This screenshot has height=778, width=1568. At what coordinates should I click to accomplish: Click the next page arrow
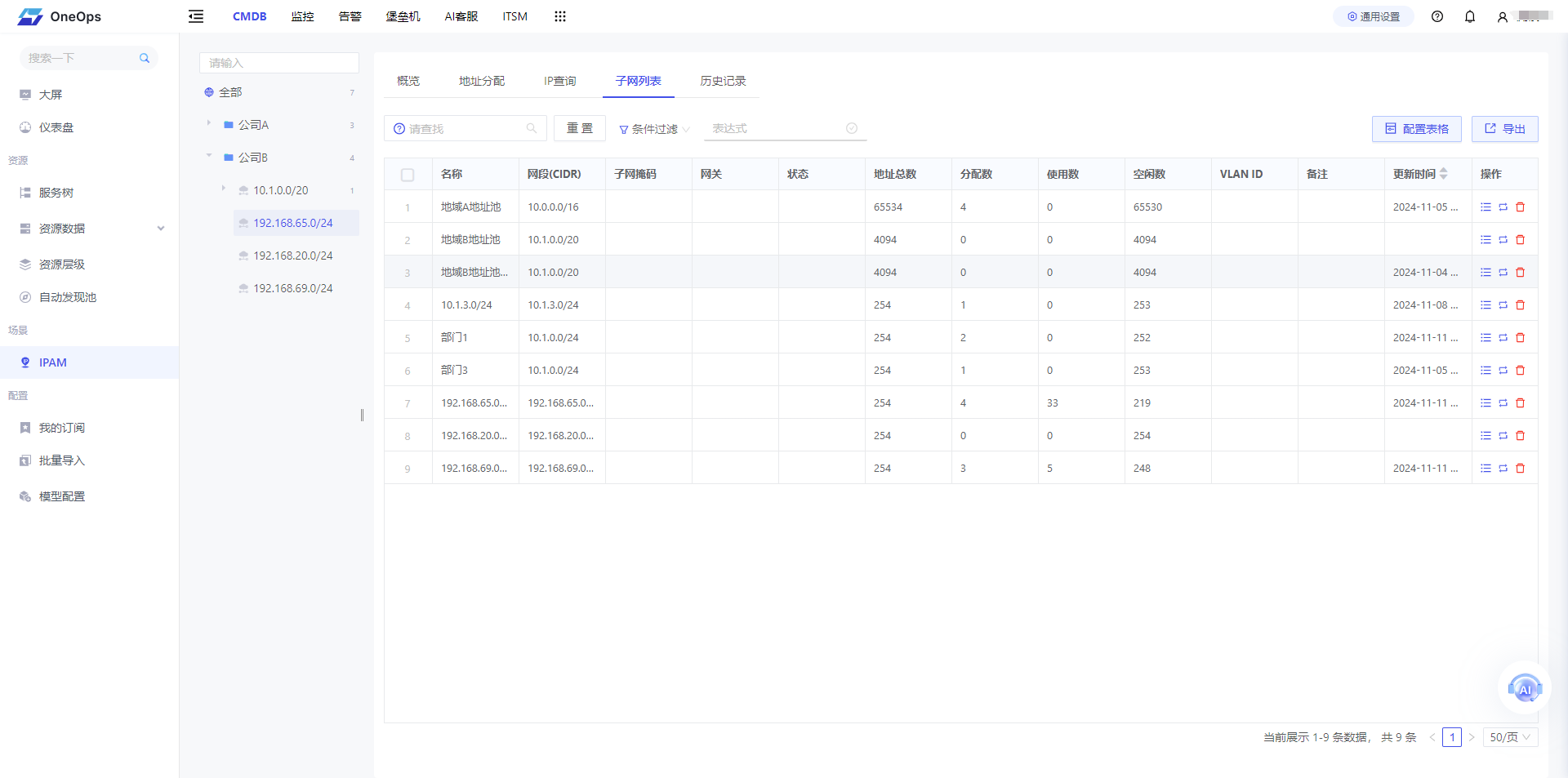coord(1472,737)
